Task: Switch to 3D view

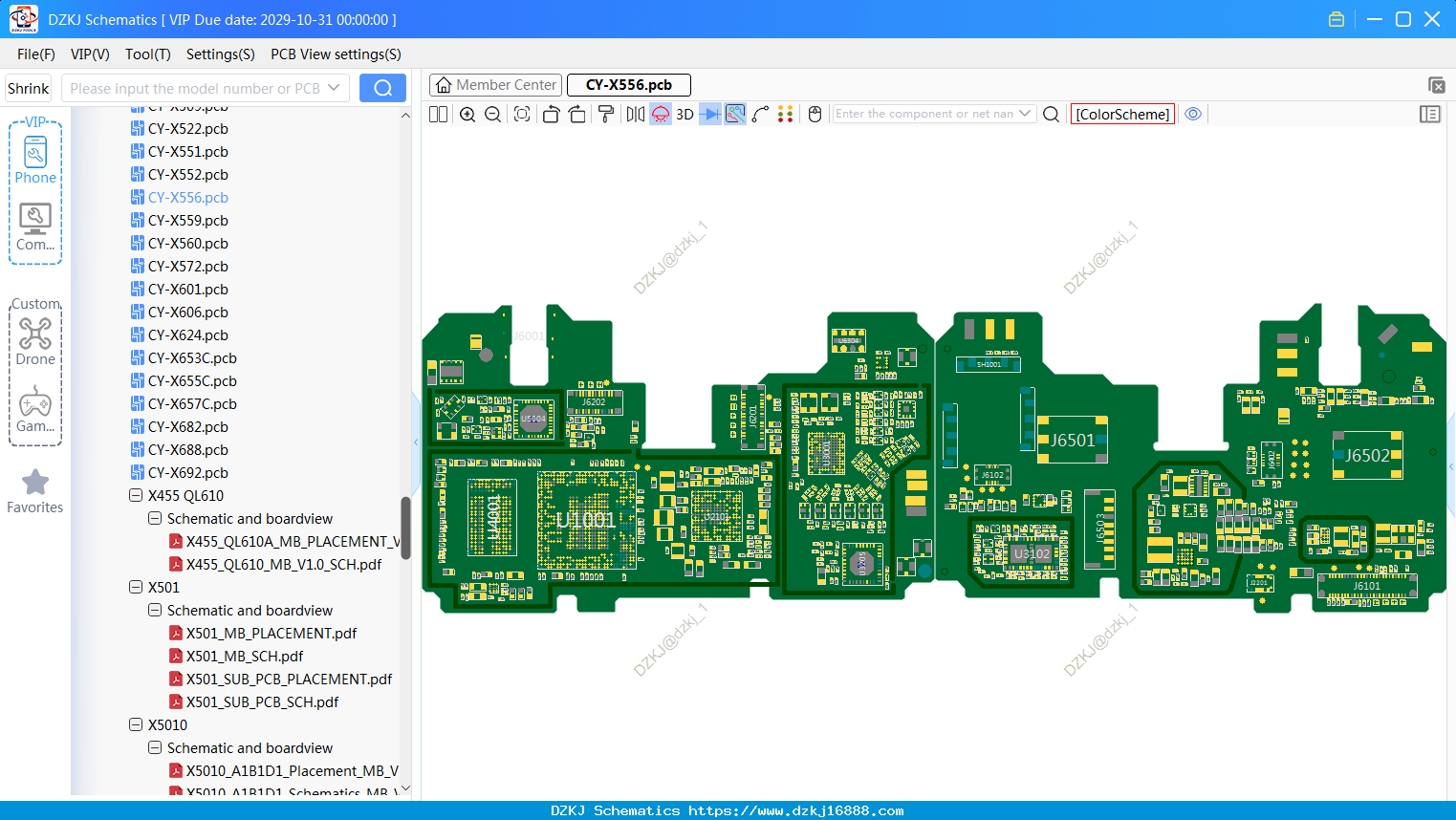Action: pyautogui.click(x=685, y=114)
